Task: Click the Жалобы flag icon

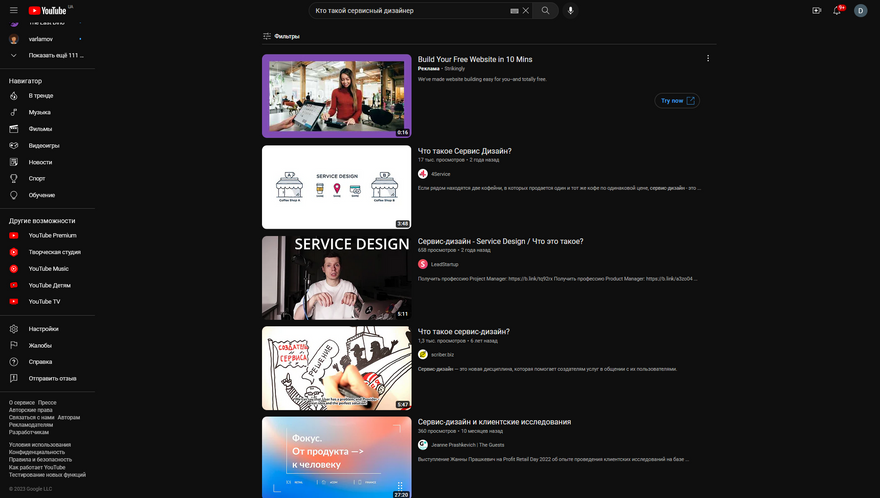Action: click(x=14, y=345)
